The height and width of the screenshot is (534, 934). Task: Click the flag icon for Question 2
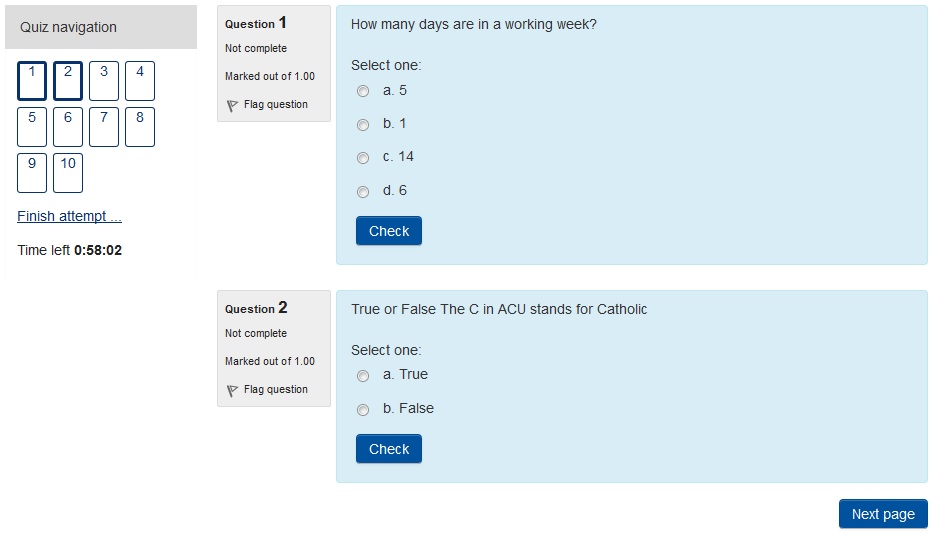point(232,390)
